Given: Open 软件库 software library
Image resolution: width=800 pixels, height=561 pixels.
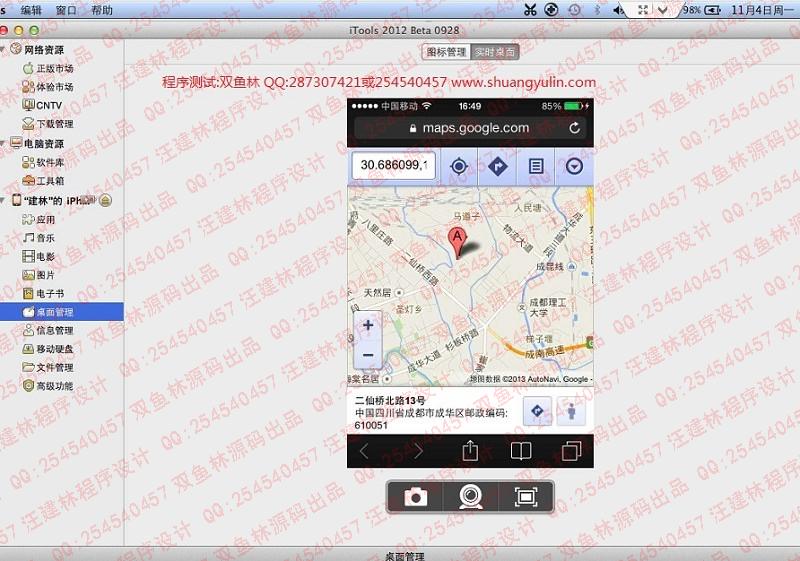Looking at the screenshot, I should tap(43, 162).
